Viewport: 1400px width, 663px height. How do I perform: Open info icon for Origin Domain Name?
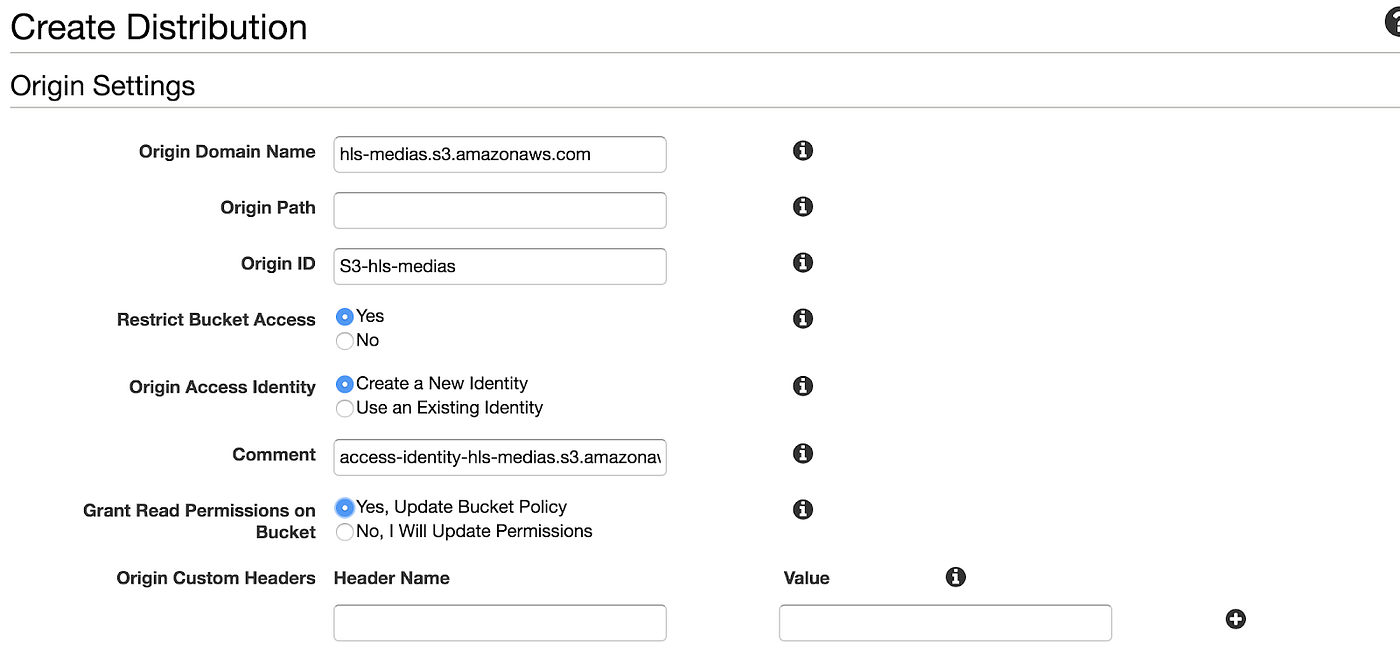[x=802, y=150]
